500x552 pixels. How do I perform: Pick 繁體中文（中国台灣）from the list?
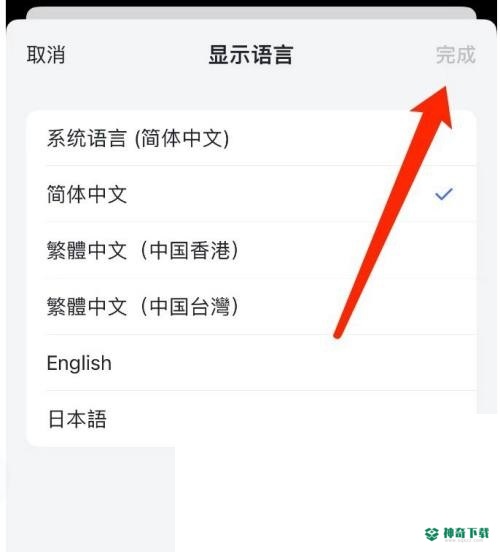(x=251, y=307)
